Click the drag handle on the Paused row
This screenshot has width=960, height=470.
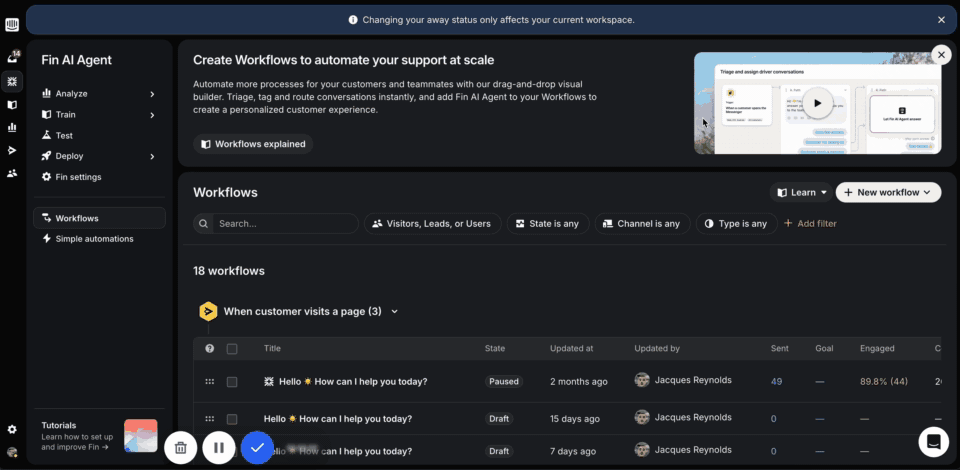pyautogui.click(x=209, y=381)
